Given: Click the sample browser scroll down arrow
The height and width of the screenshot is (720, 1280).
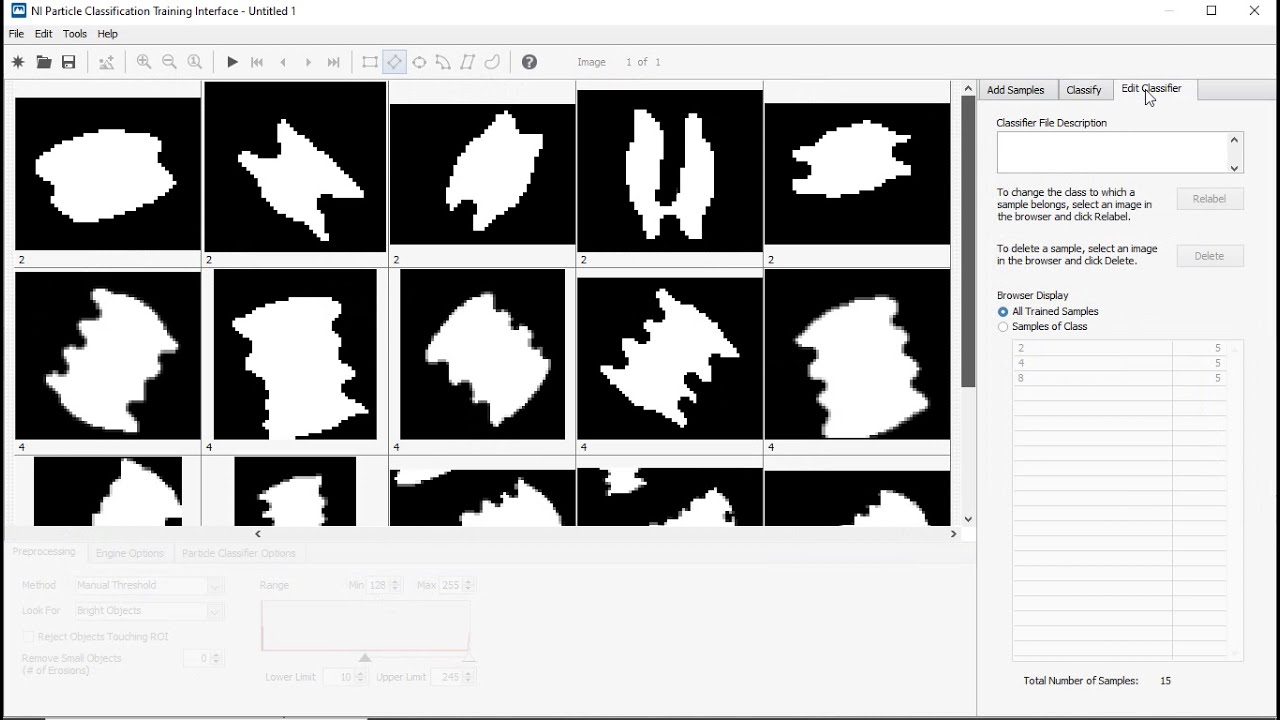Looking at the screenshot, I should tap(968, 519).
